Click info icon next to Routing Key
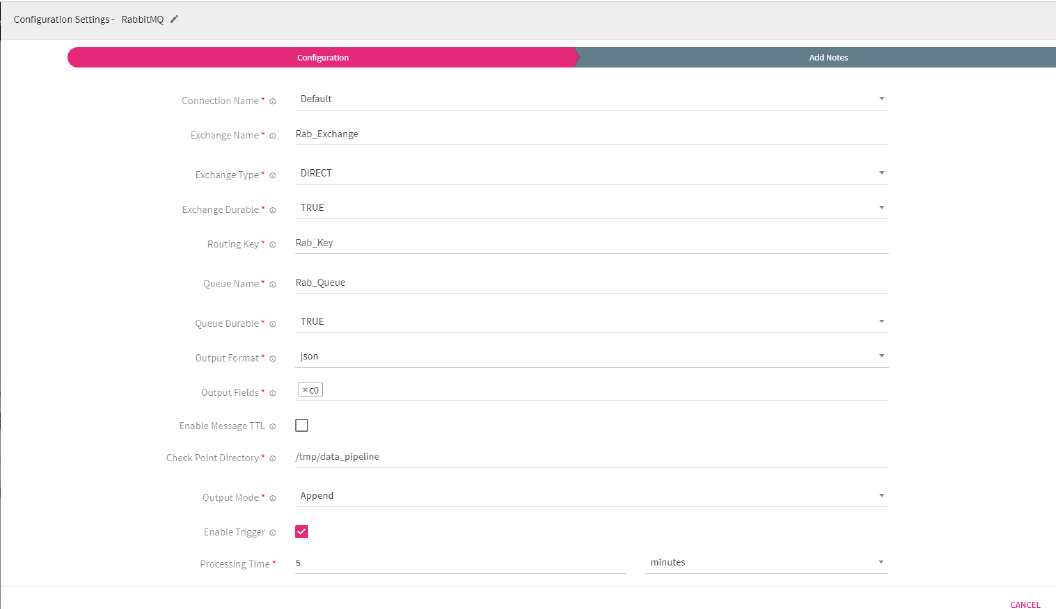Viewport: 1056px width, 609px height. point(273,245)
